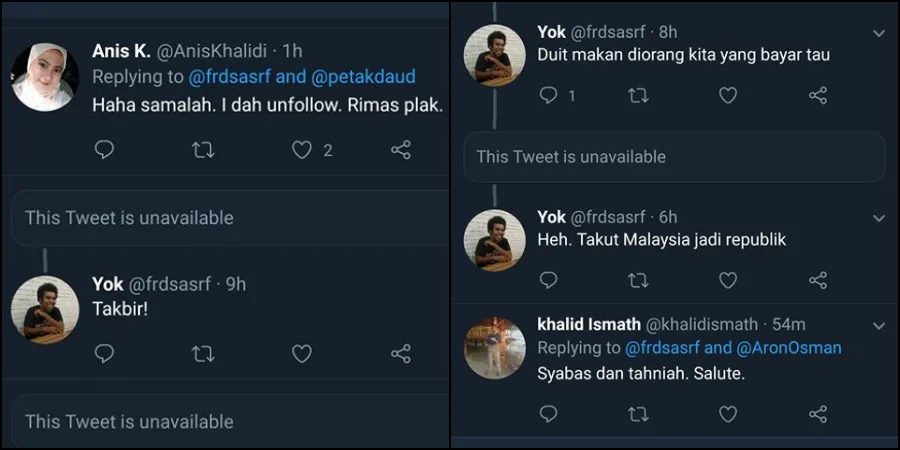Like the 'Takbir!' tweet
This screenshot has width=900, height=450.
[x=302, y=354]
